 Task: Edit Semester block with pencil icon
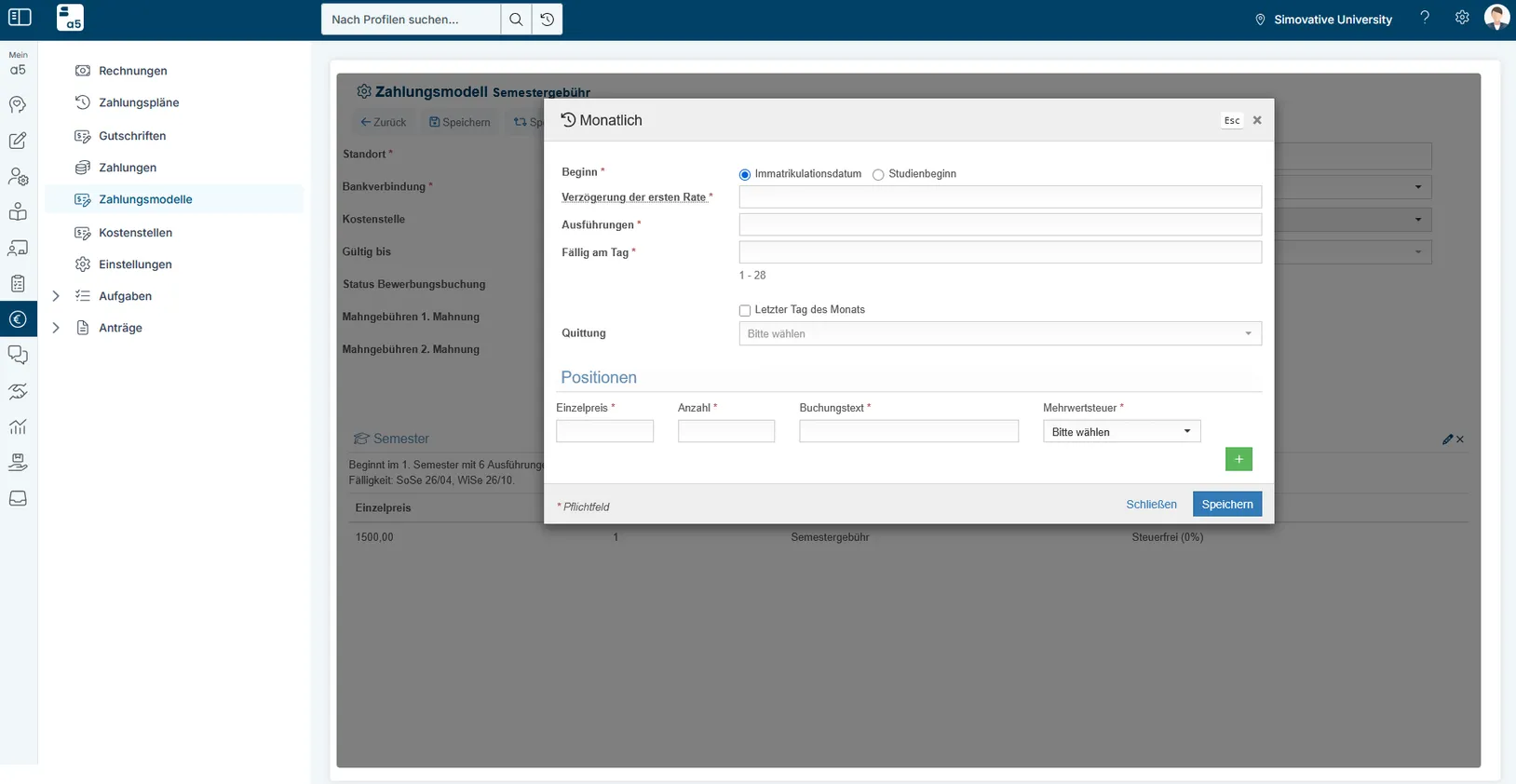click(x=1447, y=439)
